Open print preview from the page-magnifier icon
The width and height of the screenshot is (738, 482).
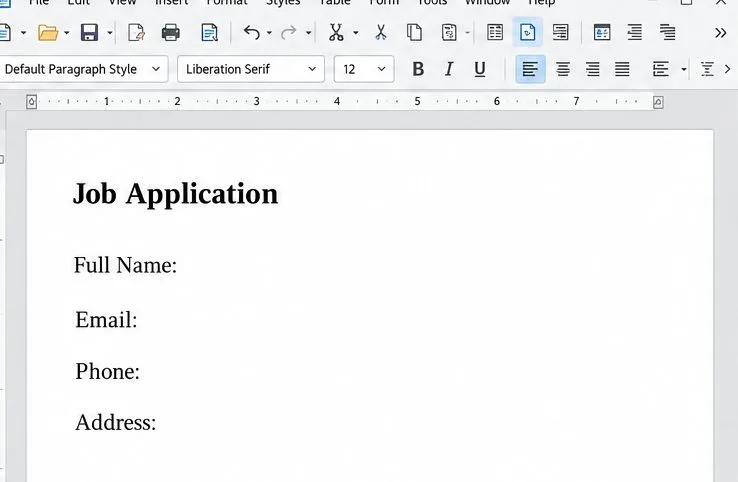pos(209,32)
